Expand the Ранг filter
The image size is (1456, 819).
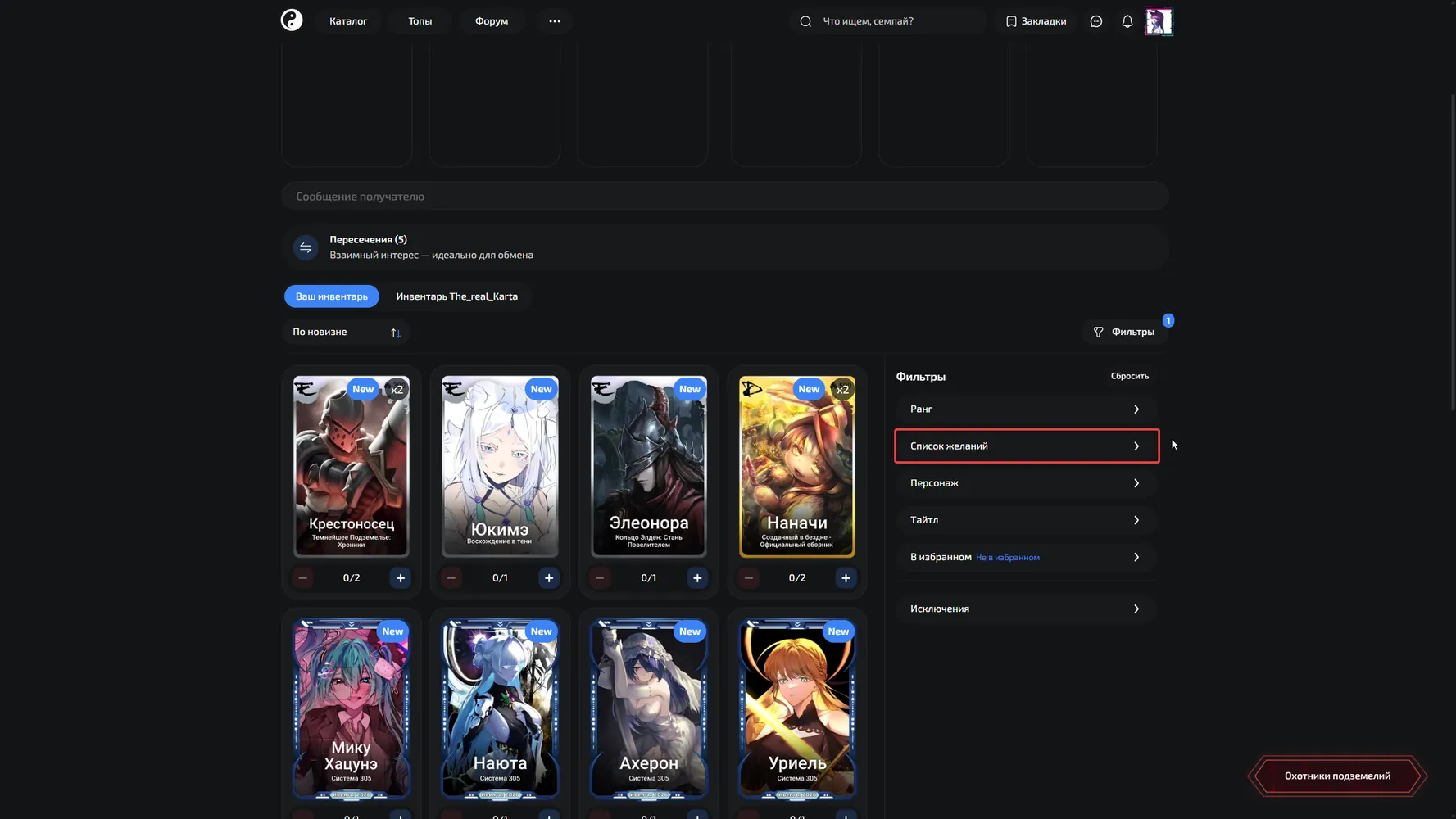click(x=1026, y=409)
